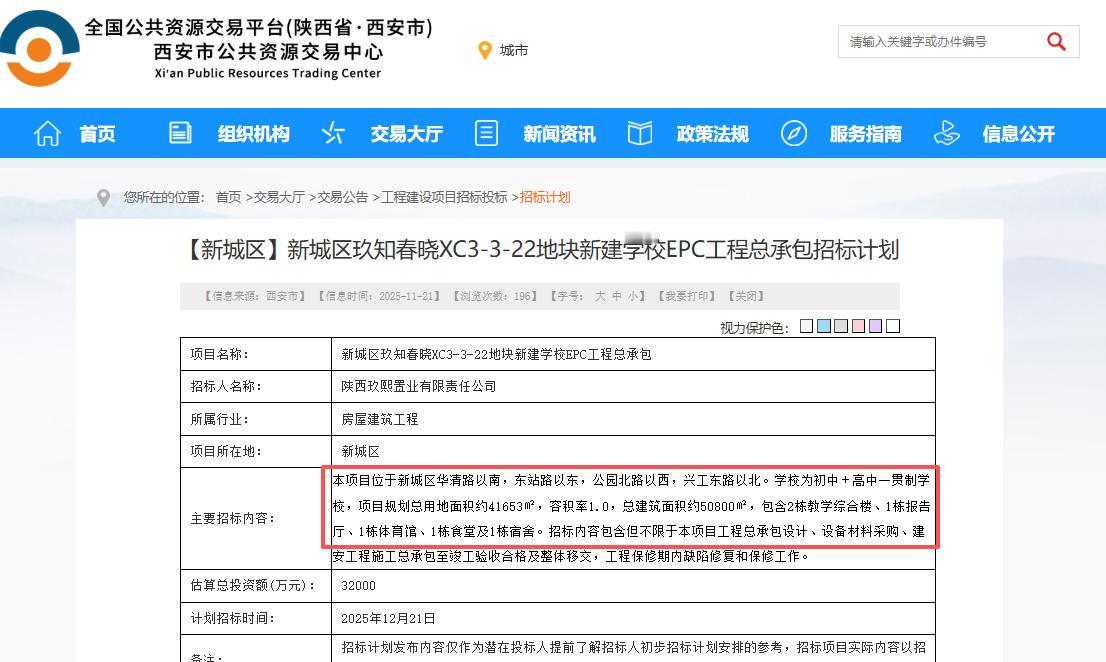Set font size to 小

pyautogui.click(x=633, y=296)
